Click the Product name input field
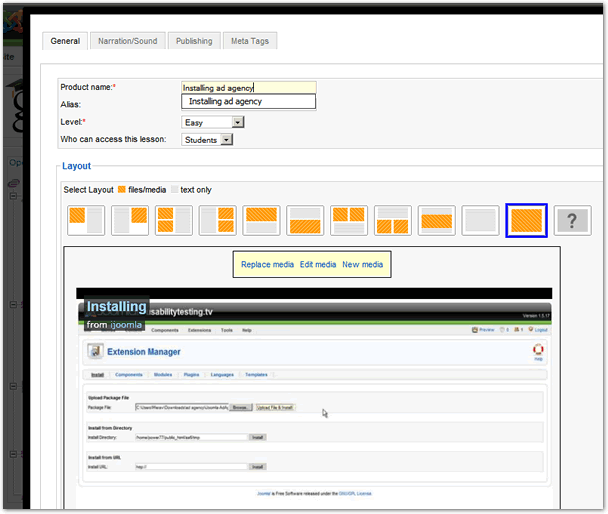Viewport: 608px width, 514px height. click(x=249, y=88)
